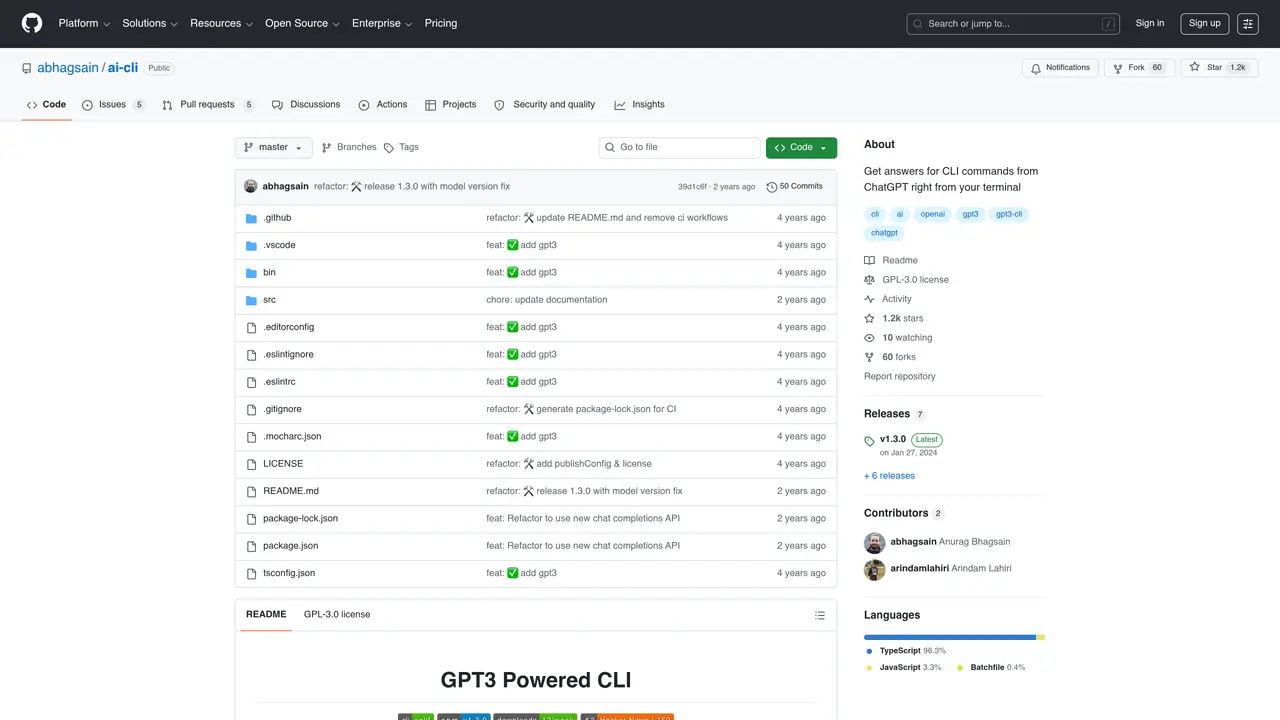This screenshot has width=1280, height=720.
Task: Open .mocharc.json file
Action: [292, 437]
